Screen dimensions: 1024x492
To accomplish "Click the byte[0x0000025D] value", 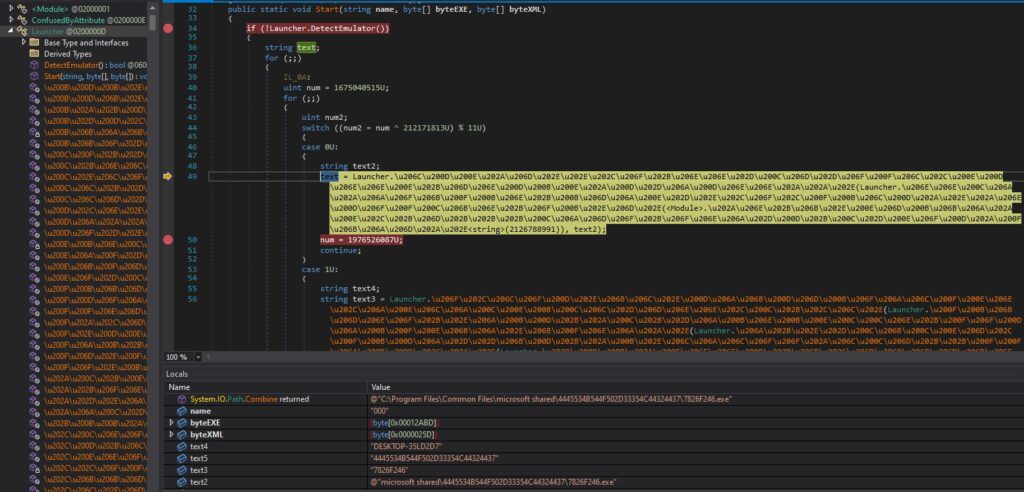I will 404,435.
